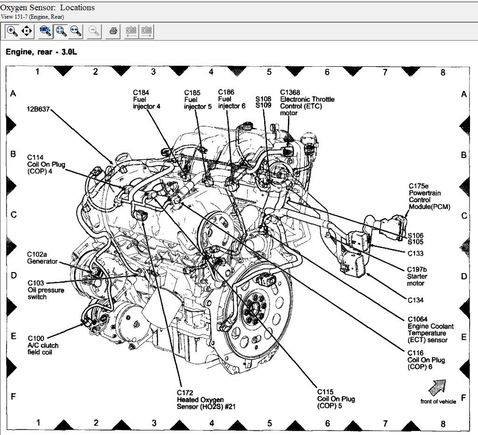
Task: Select the pan tool with four arrows
Action: (27, 31)
